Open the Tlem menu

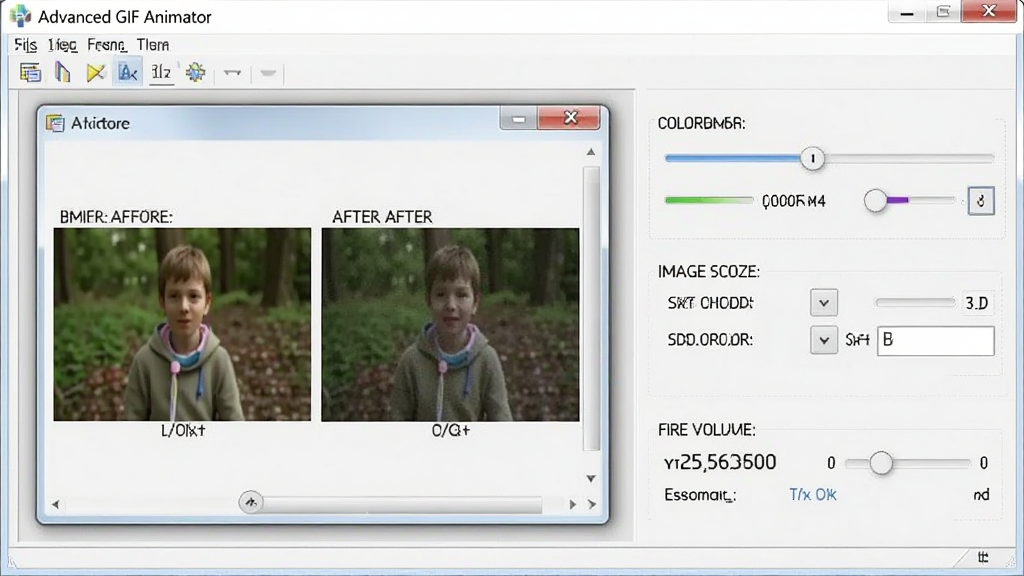[x=153, y=45]
